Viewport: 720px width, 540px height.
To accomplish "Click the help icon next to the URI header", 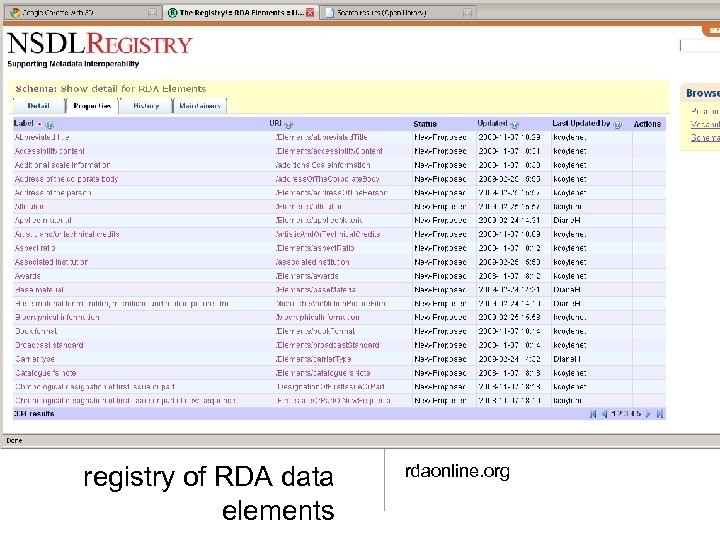I will tap(288, 124).
